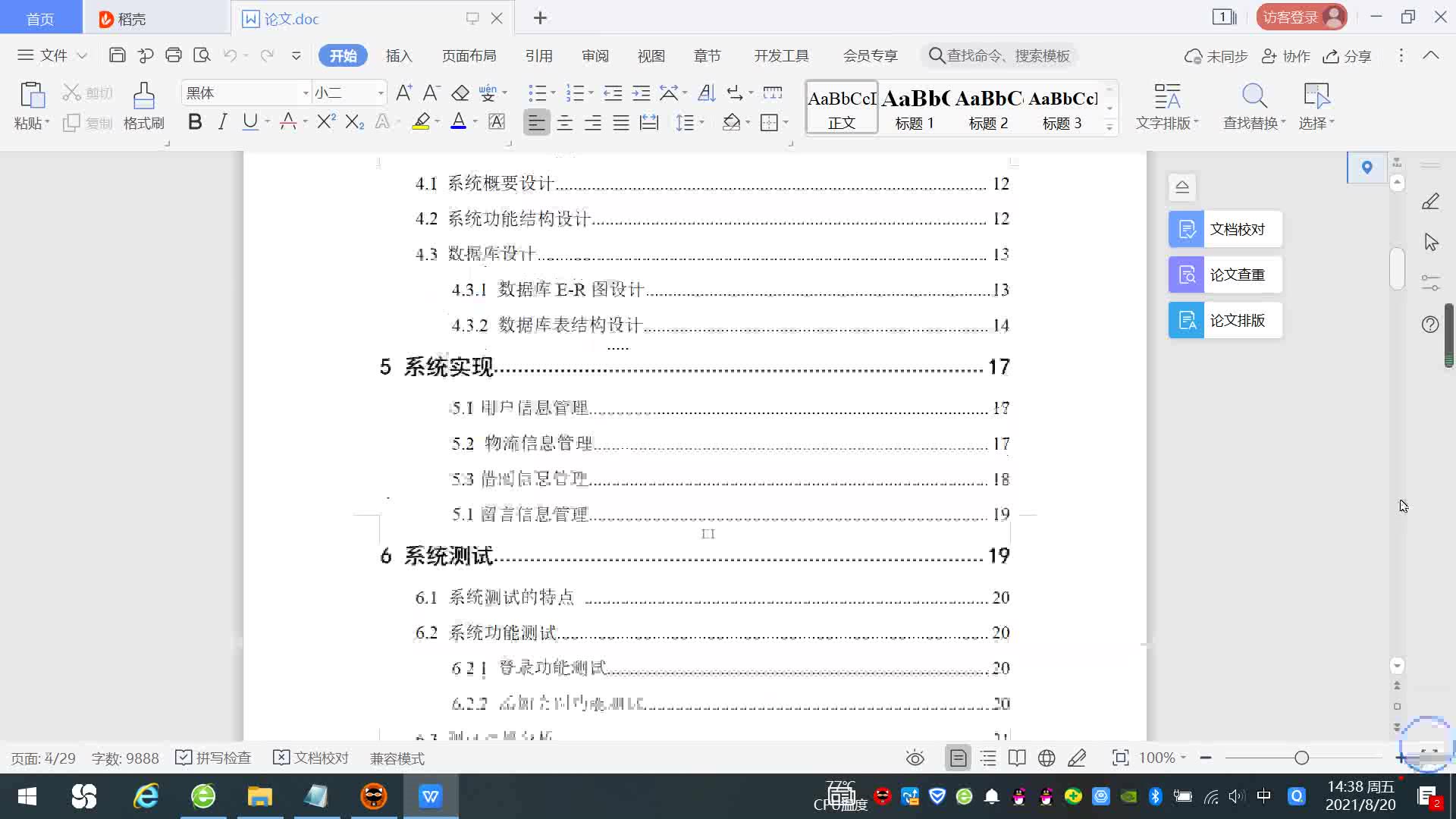Switch to the 插入 ribbon tab
Screen dimensions: 1456x819
(x=399, y=56)
